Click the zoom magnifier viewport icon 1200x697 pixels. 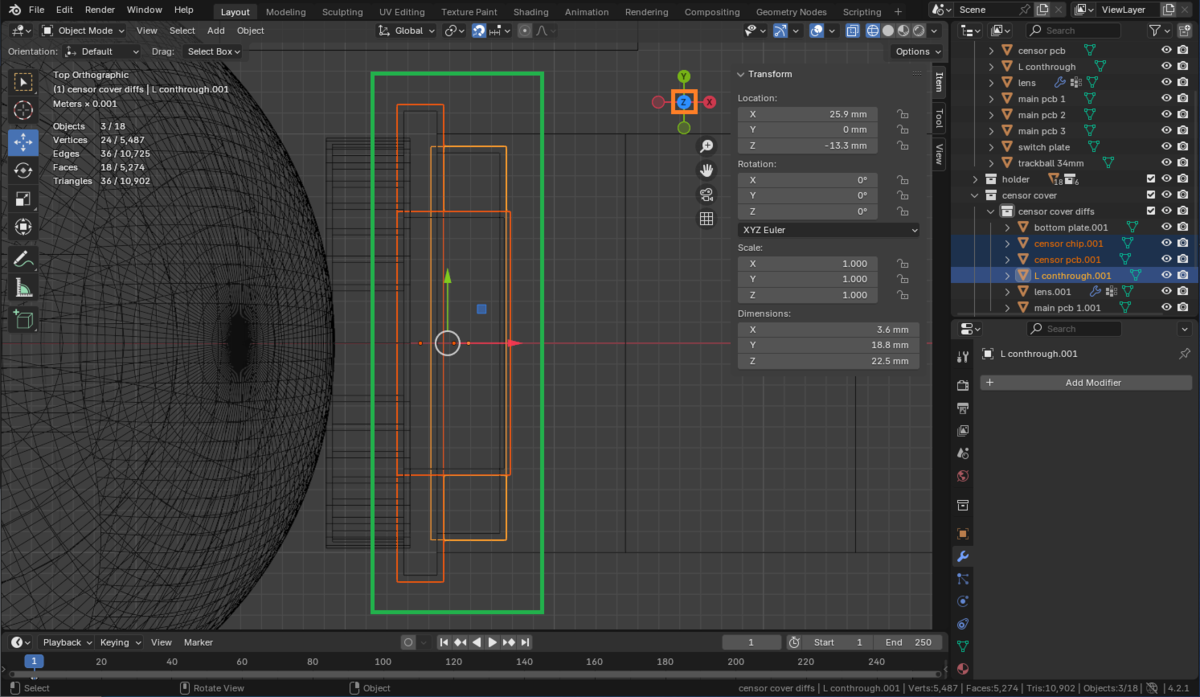pos(706,146)
